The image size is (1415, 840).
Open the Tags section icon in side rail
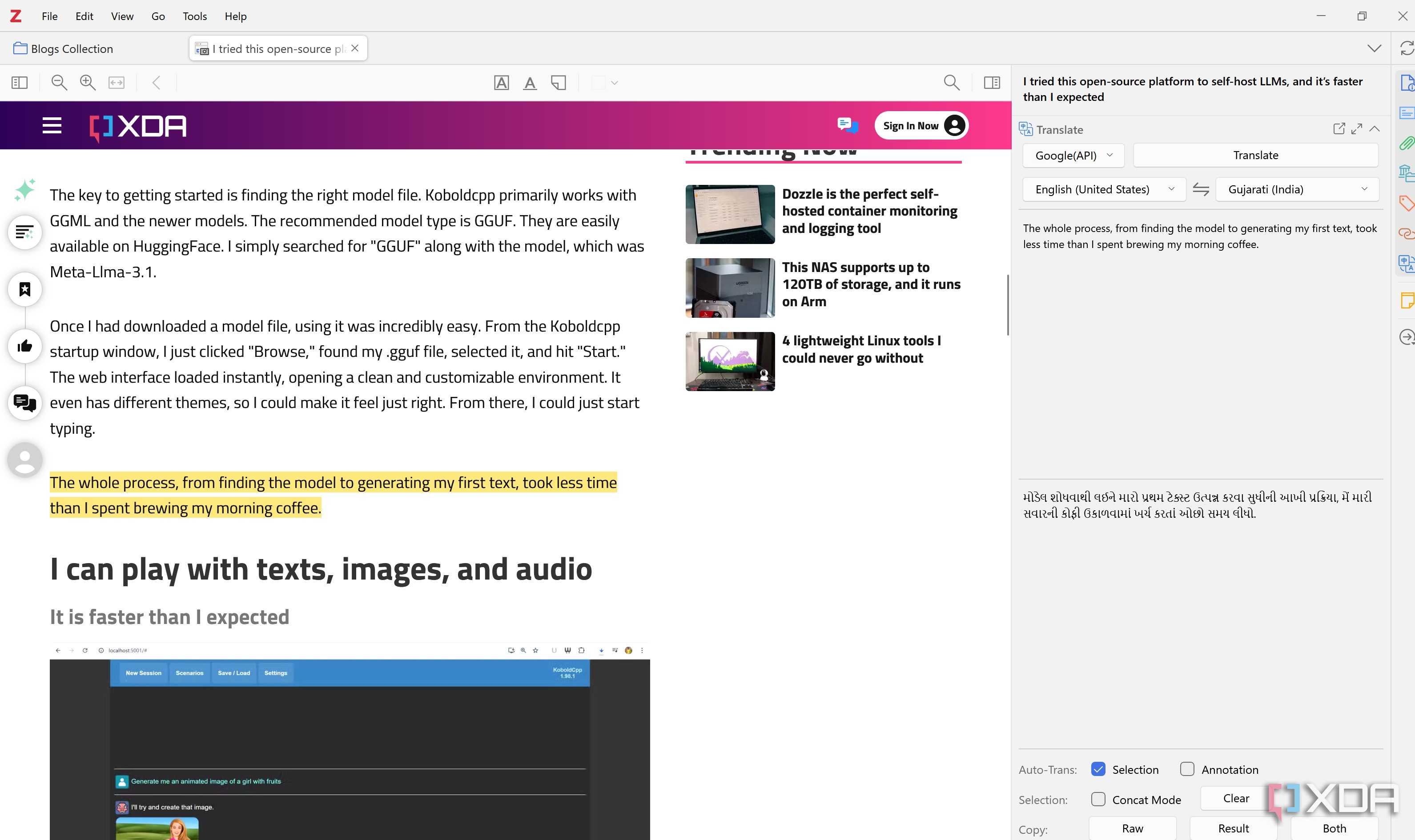1407,203
